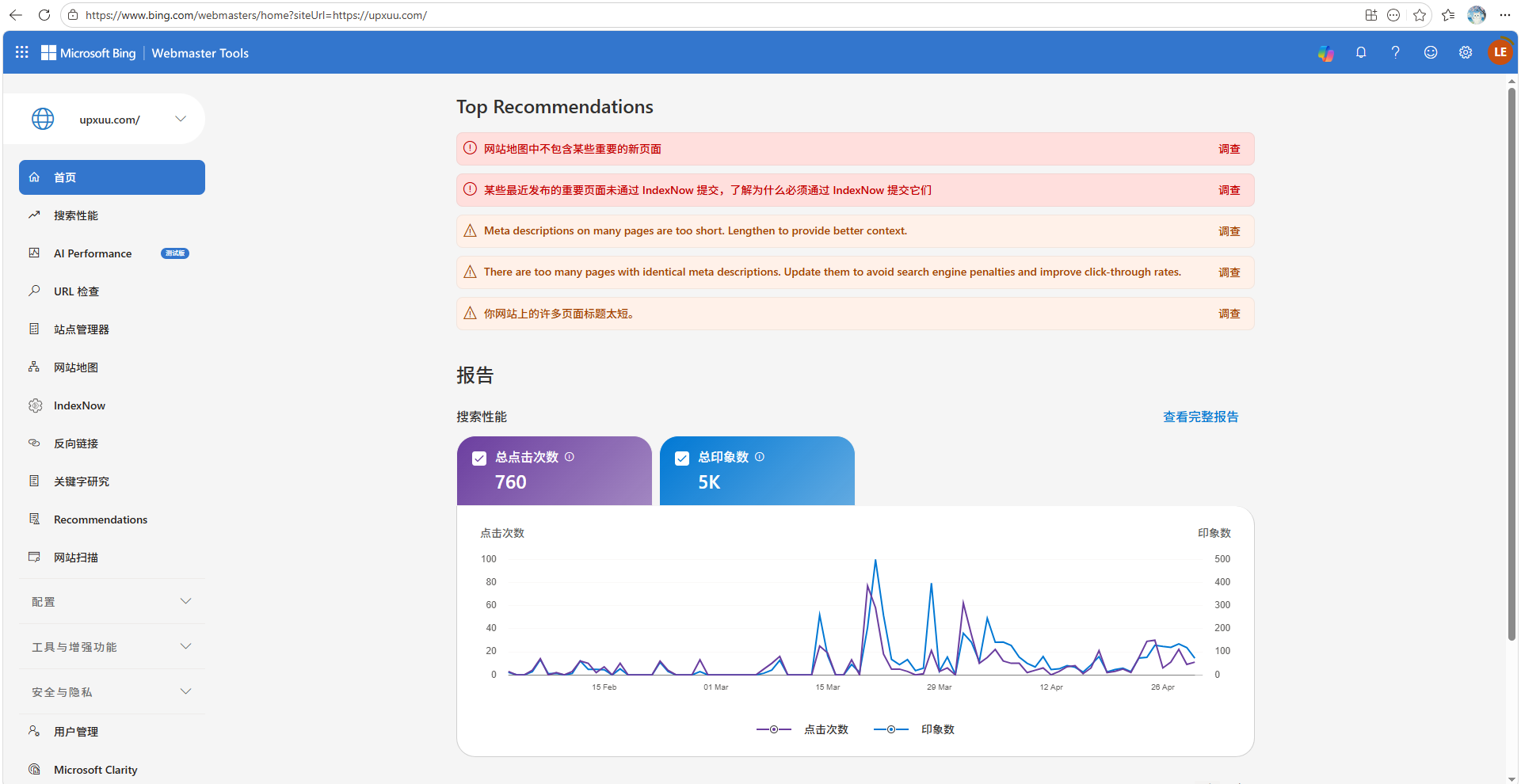Click the 总点击次数 760 purple card
Image resolution: width=1521 pixels, height=784 pixels.
[555, 470]
